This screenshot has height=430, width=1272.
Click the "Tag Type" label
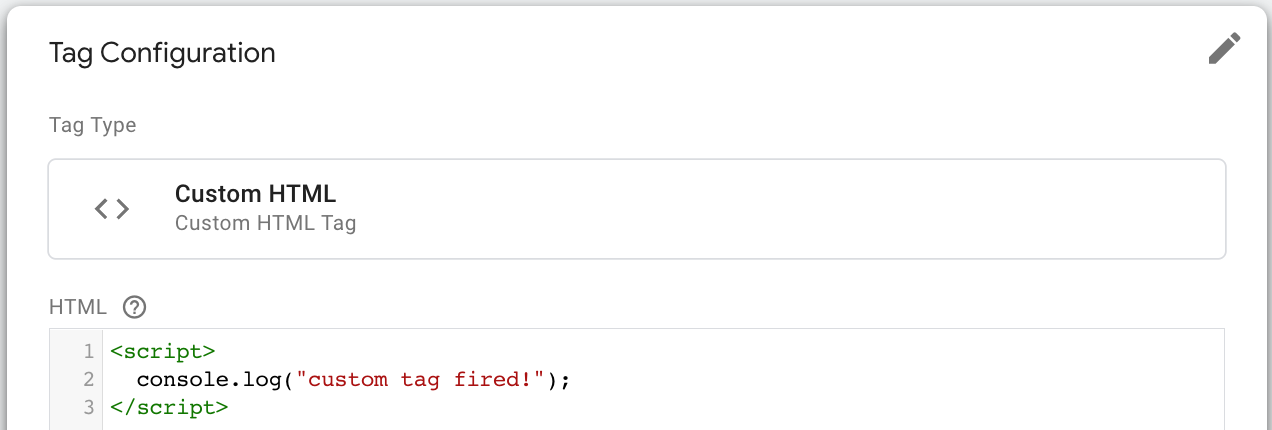[x=93, y=126]
